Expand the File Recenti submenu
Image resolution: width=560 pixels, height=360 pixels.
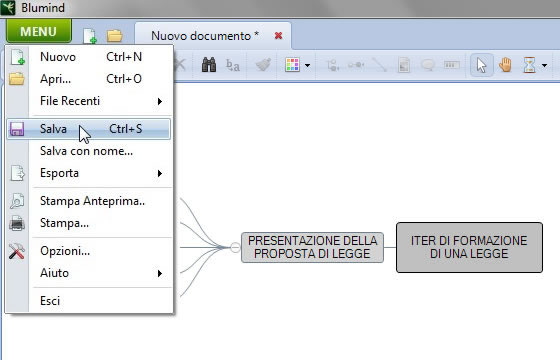click(89, 101)
